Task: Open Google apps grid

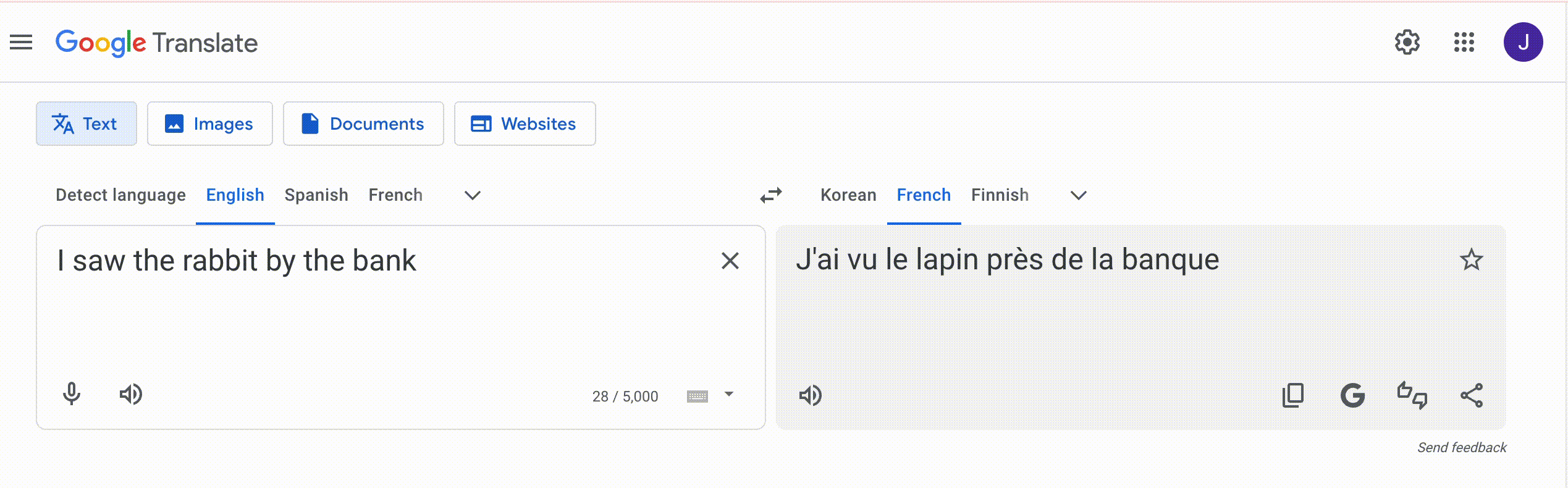Action: point(1464,43)
